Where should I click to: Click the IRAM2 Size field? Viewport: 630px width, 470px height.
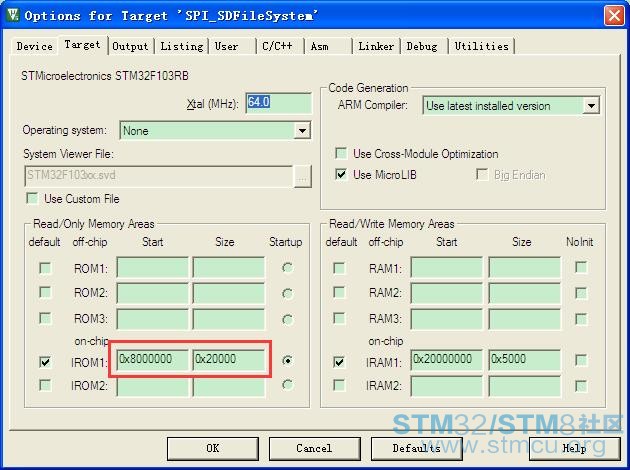tap(524, 386)
